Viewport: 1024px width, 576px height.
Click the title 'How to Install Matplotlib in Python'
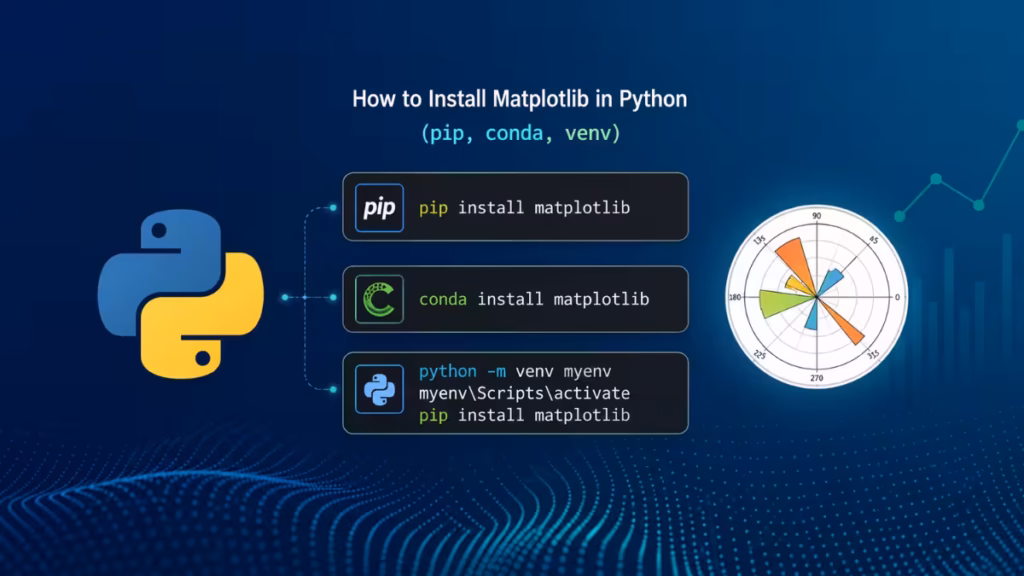(520, 99)
